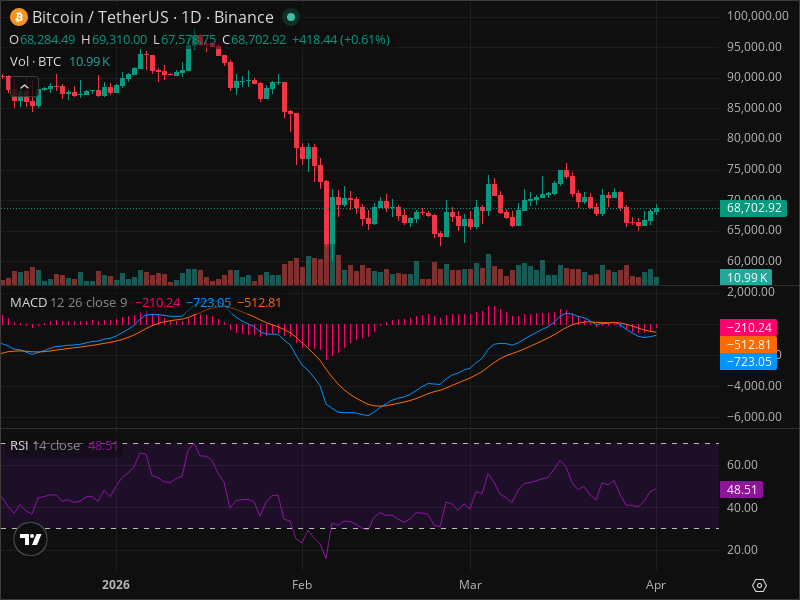Viewport: 800px width, 600px height.
Task: Click the 2026 date label on time axis
Action: [x=116, y=585]
